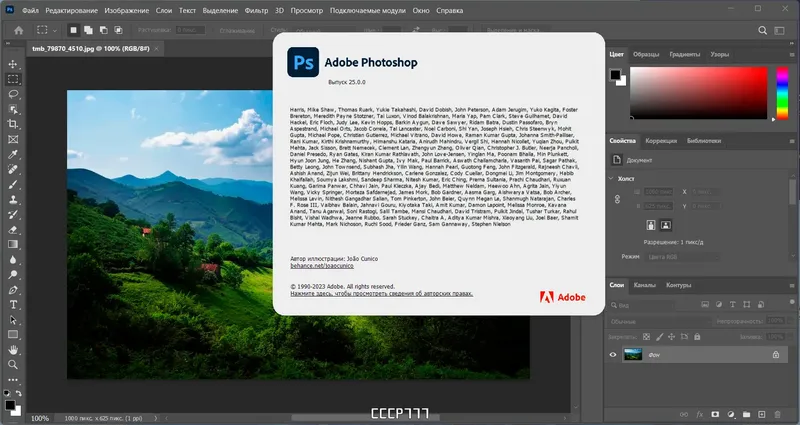Select the Blur tool

pos(13,260)
